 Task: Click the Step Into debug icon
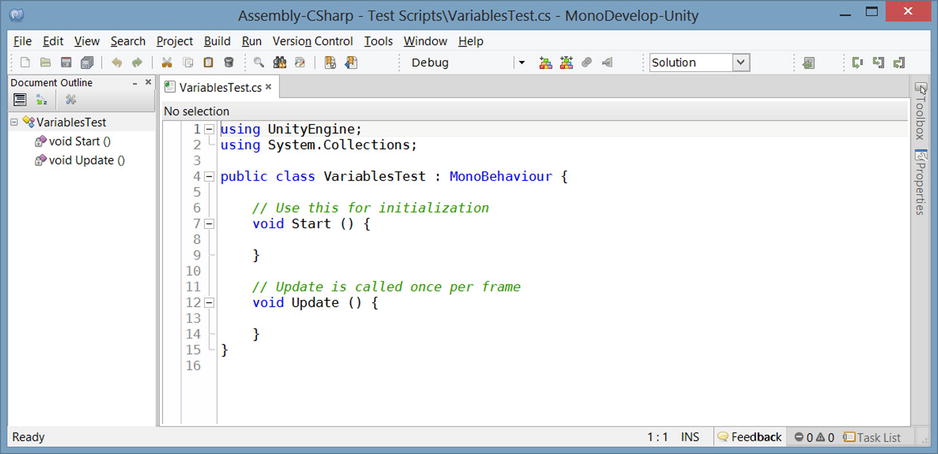878,62
